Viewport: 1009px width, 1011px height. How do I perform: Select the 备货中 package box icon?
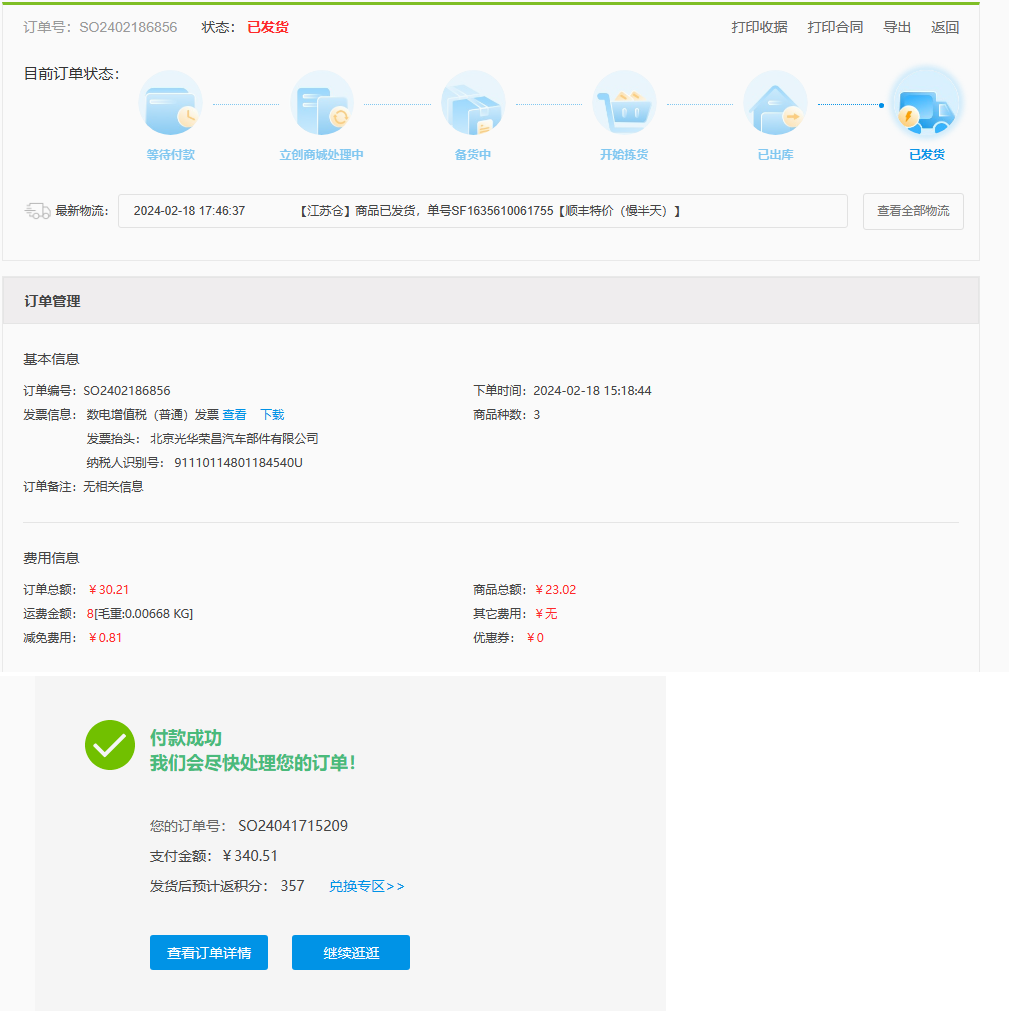pos(473,103)
